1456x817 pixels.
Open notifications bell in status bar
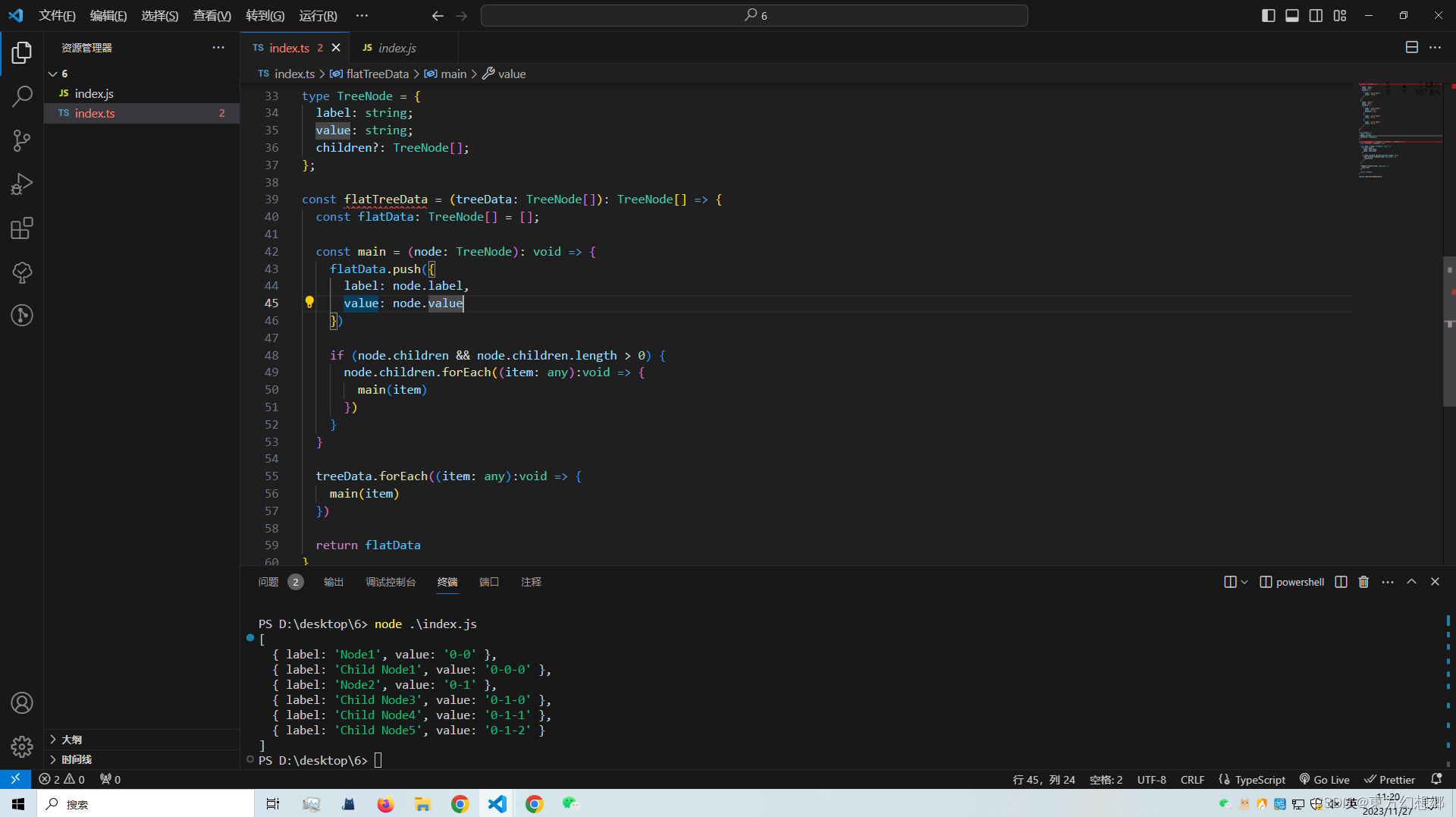coord(1436,779)
